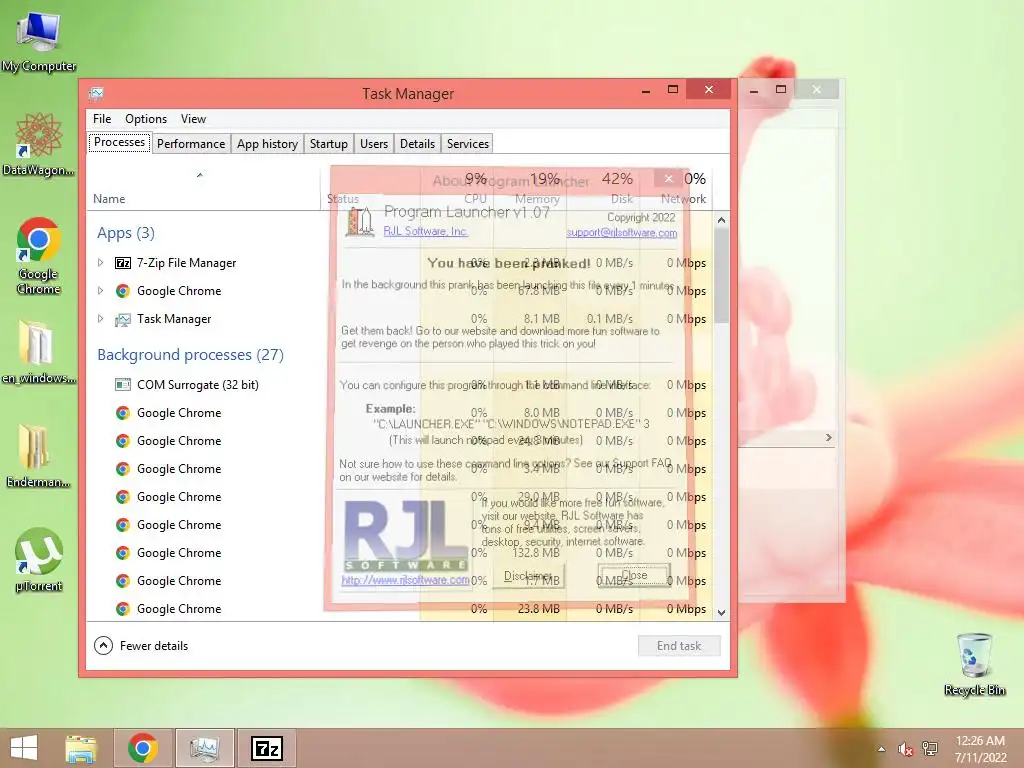This screenshot has width=1024, height=768.
Task: Switch to the Users tab
Action: pyautogui.click(x=374, y=144)
